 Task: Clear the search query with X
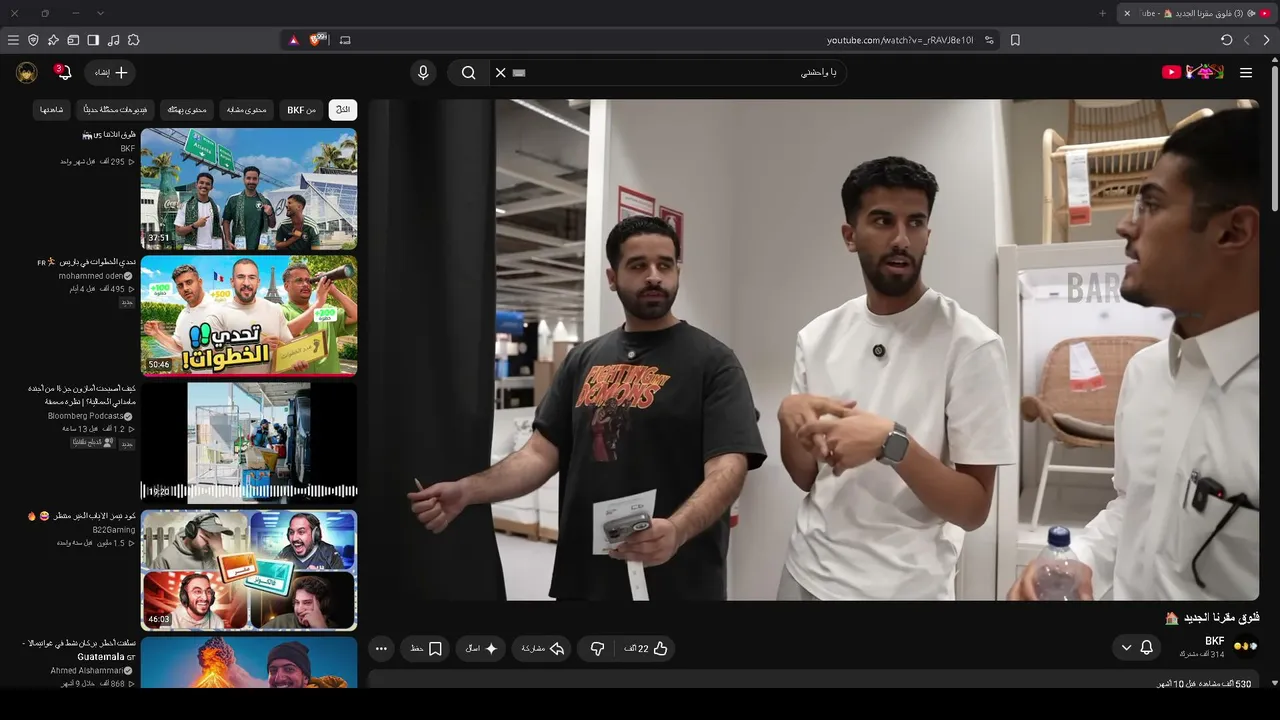pyautogui.click(x=501, y=72)
